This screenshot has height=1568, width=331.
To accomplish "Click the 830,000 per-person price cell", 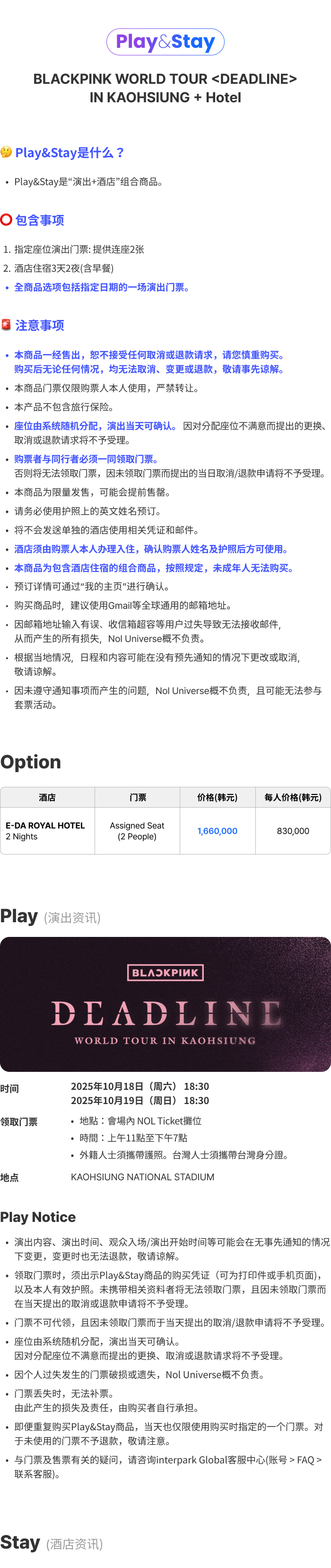I will [293, 831].
